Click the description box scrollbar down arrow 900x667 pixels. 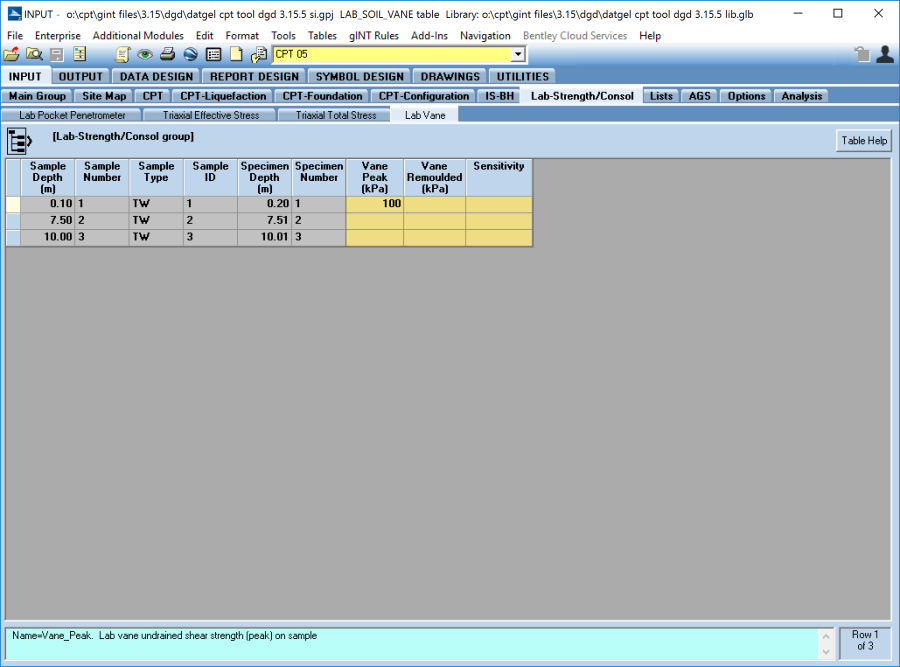(x=826, y=651)
